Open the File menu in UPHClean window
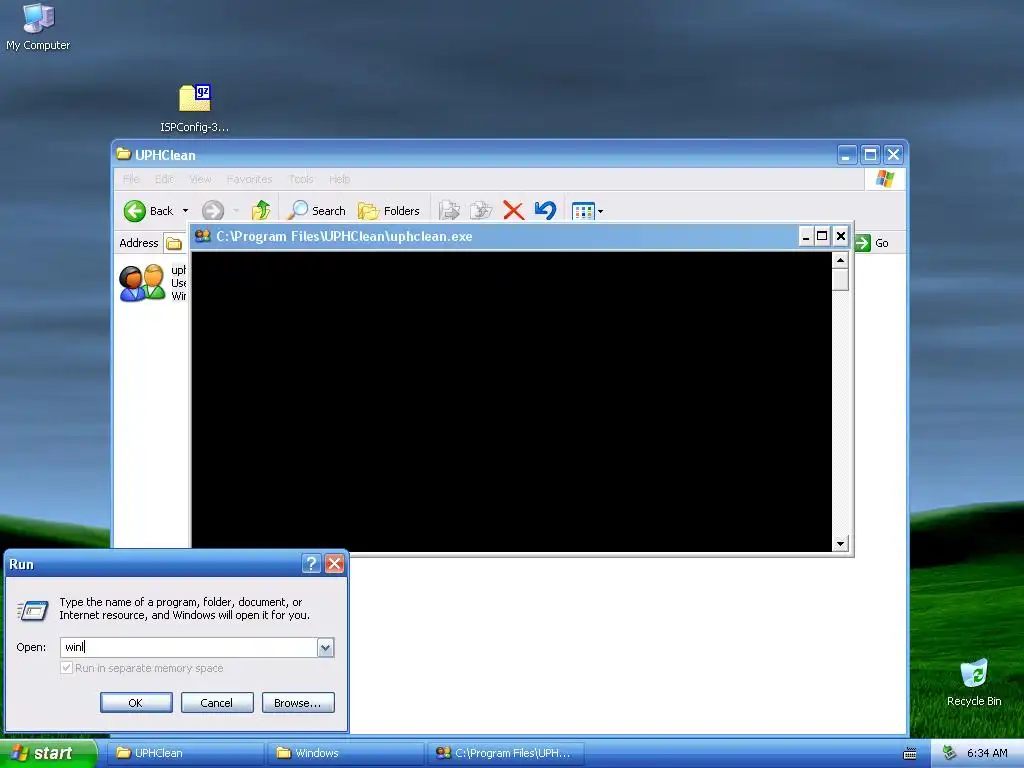 (131, 179)
